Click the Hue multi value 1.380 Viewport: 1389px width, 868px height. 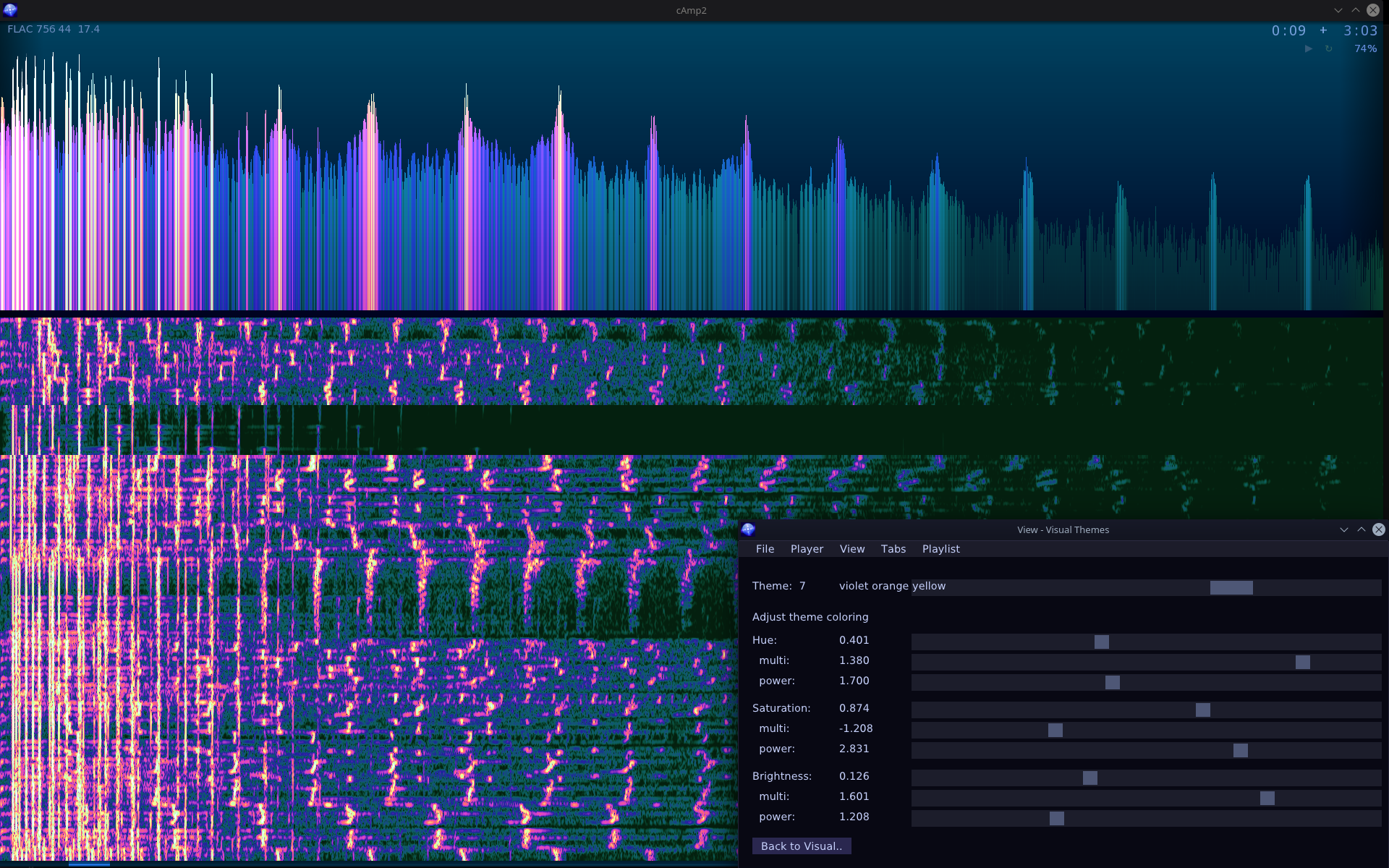tap(854, 660)
